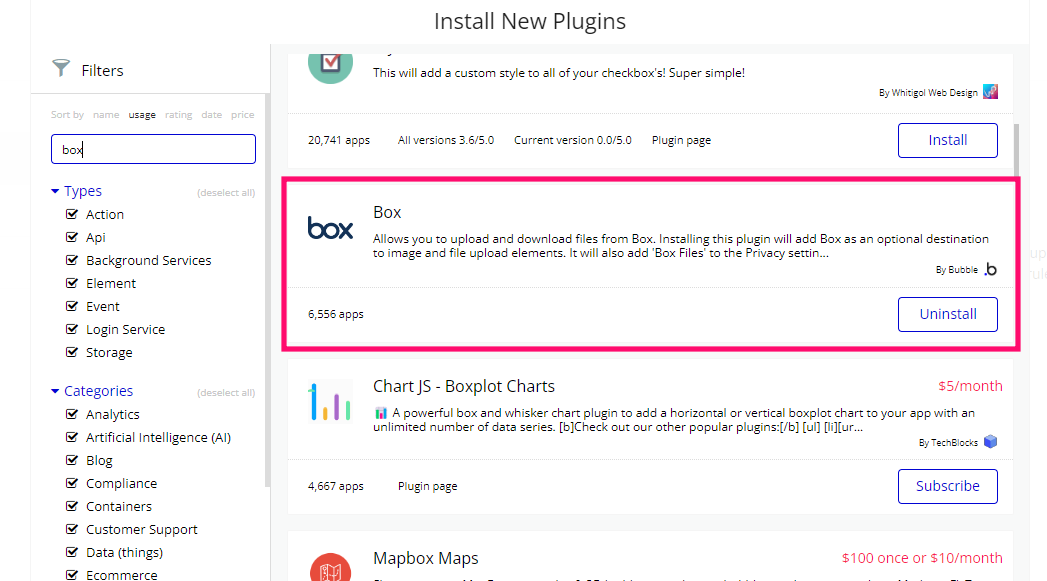Toggle the Data (things) checkbox
This screenshot has height=581, width=1047.
(x=72, y=552)
